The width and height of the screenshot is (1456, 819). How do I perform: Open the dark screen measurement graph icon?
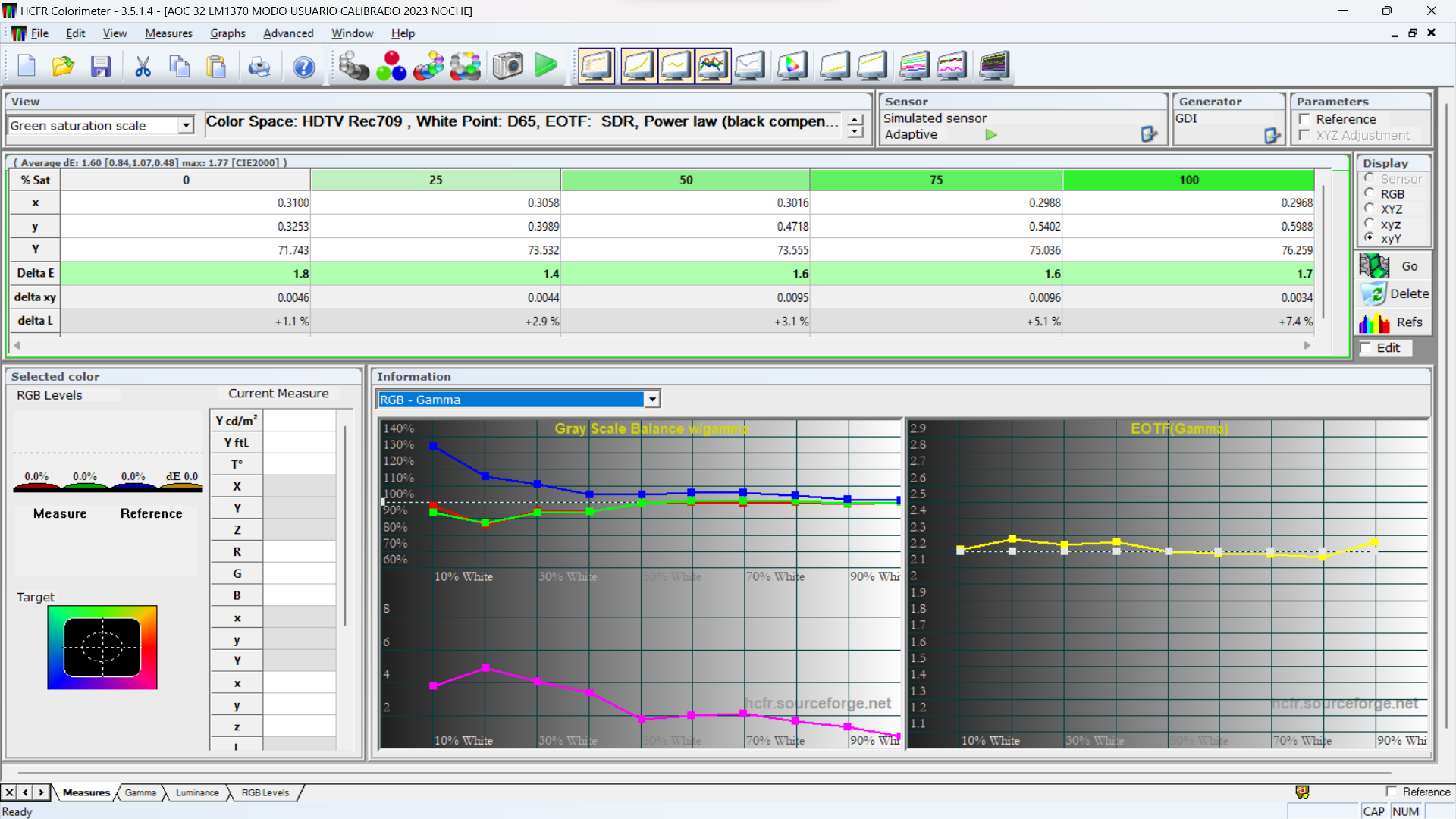tap(994, 66)
